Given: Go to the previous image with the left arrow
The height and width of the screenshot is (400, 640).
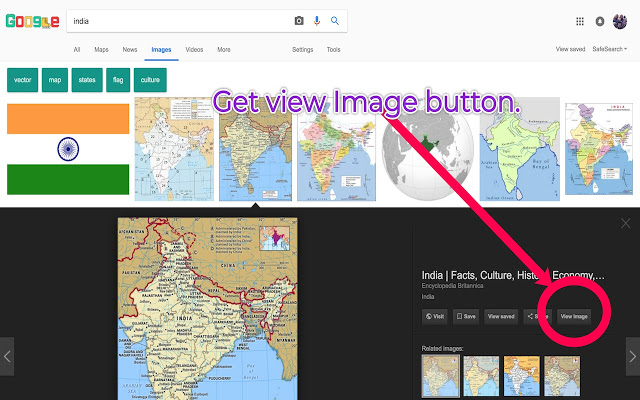Looking at the screenshot, I should click(7, 356).
